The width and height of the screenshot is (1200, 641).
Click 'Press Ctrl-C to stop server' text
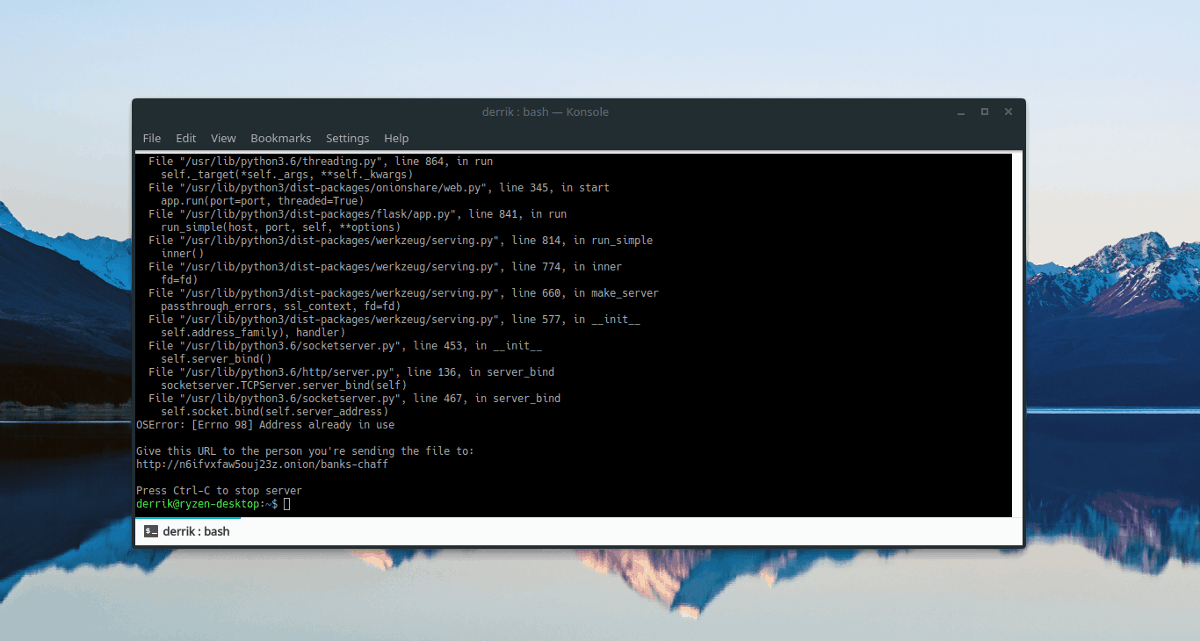(219, 490)
